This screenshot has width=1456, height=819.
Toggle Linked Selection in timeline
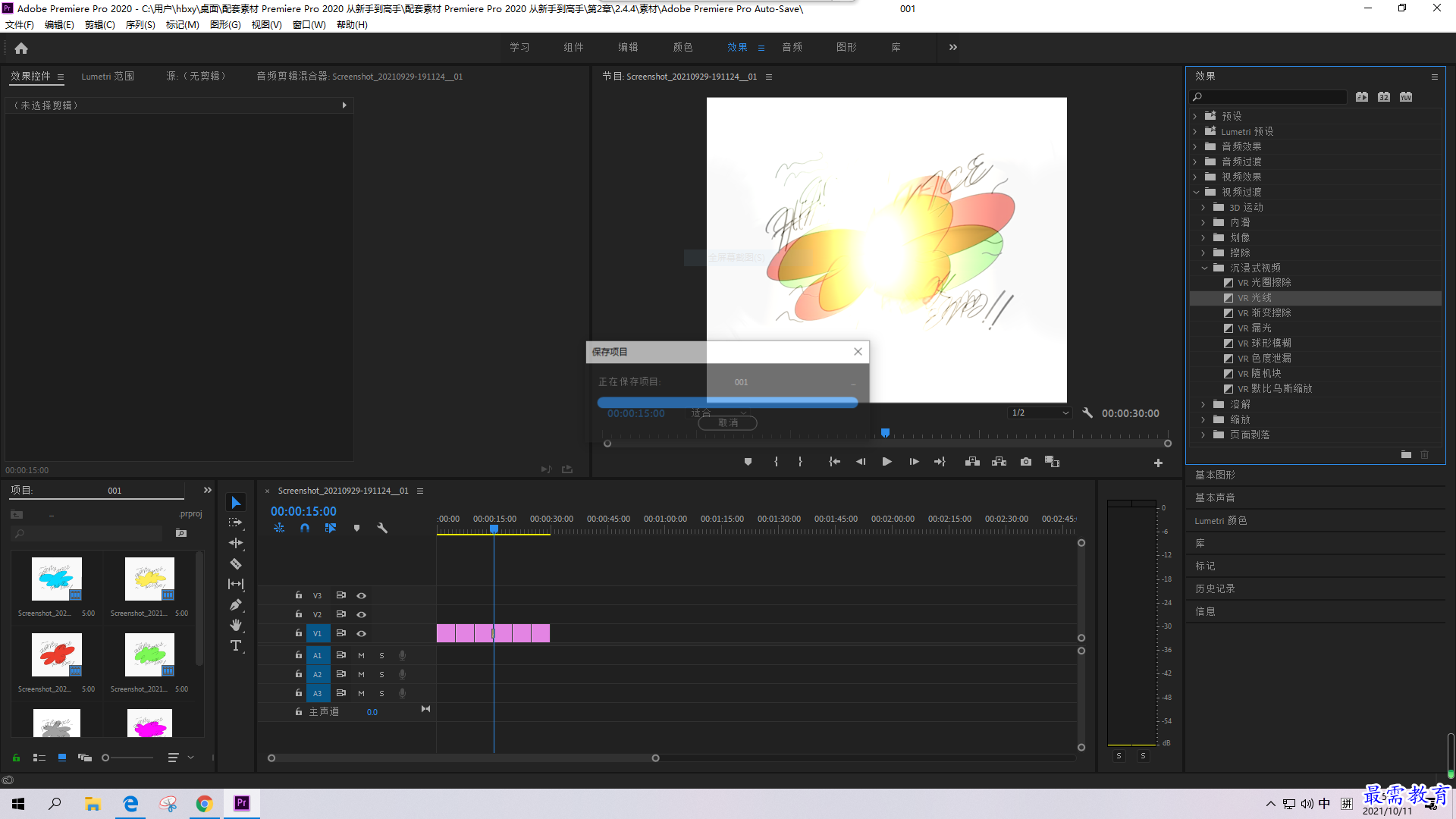point(331,528)
